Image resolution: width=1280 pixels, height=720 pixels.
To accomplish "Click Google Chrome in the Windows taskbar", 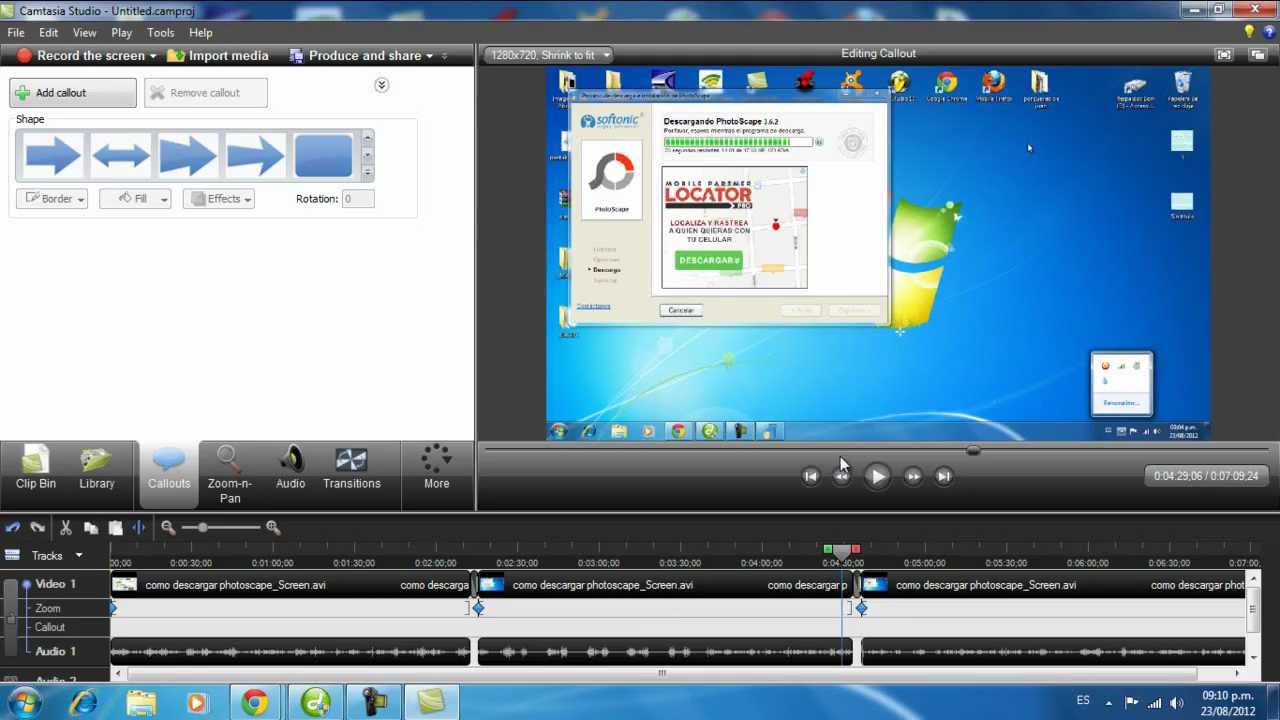I will point(255,703).
